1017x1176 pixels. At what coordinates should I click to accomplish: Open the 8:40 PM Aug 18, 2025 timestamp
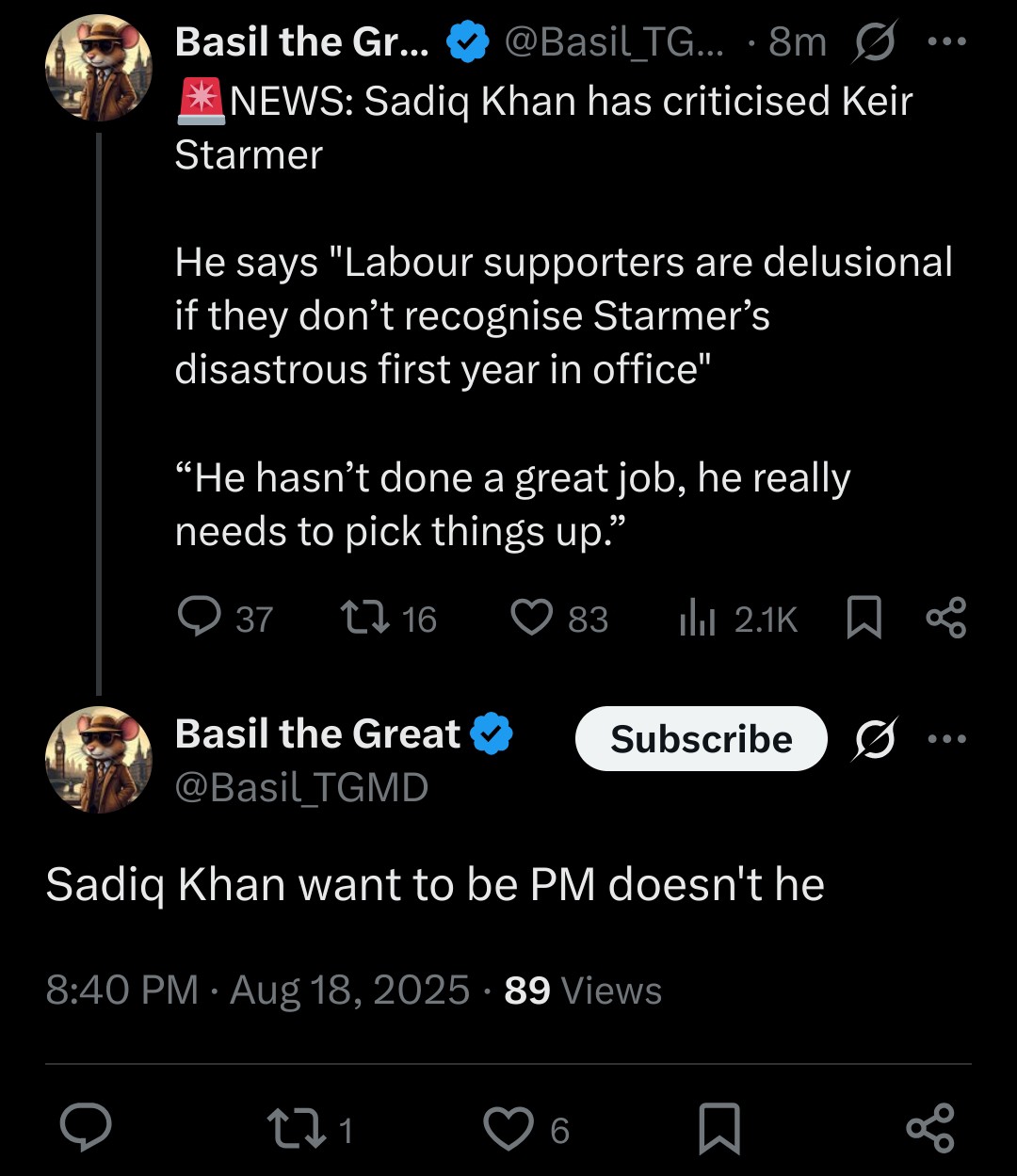(257, 990)
